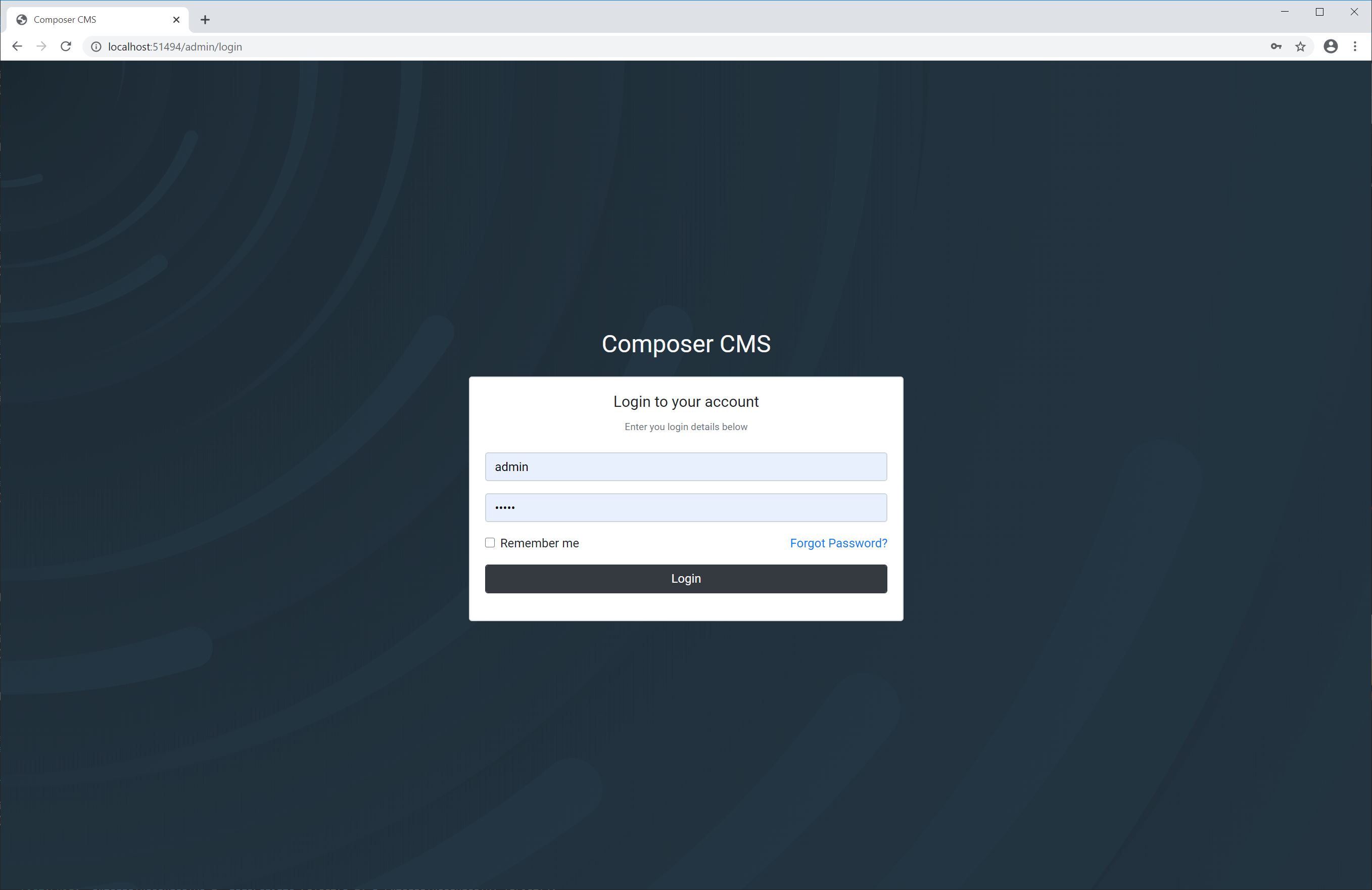Viewport: 1372px width, 890px height.
Task: Open a new browser tab
Action: 205,20
